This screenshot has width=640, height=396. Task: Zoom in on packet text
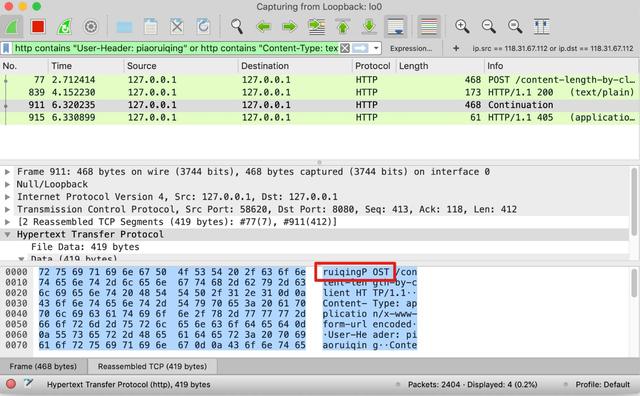tap(462, 27)
